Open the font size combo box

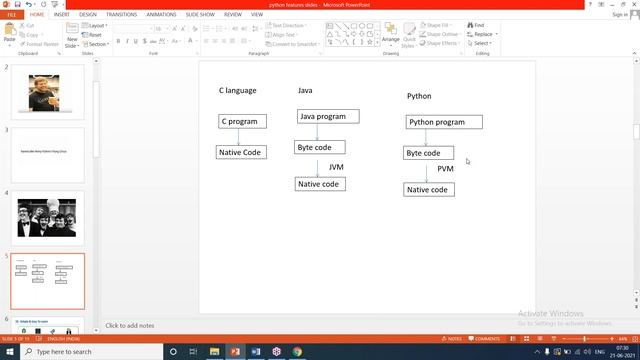[162, 29]
